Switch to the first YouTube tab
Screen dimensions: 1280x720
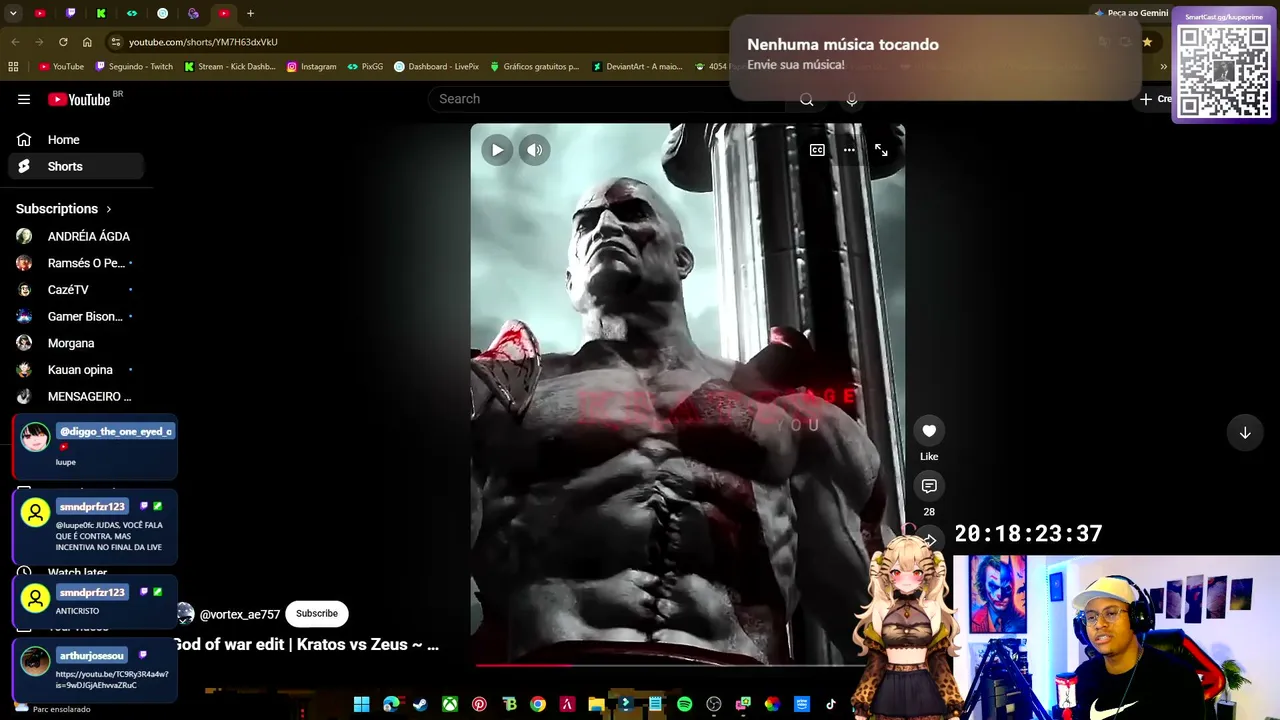pos(40,13)
